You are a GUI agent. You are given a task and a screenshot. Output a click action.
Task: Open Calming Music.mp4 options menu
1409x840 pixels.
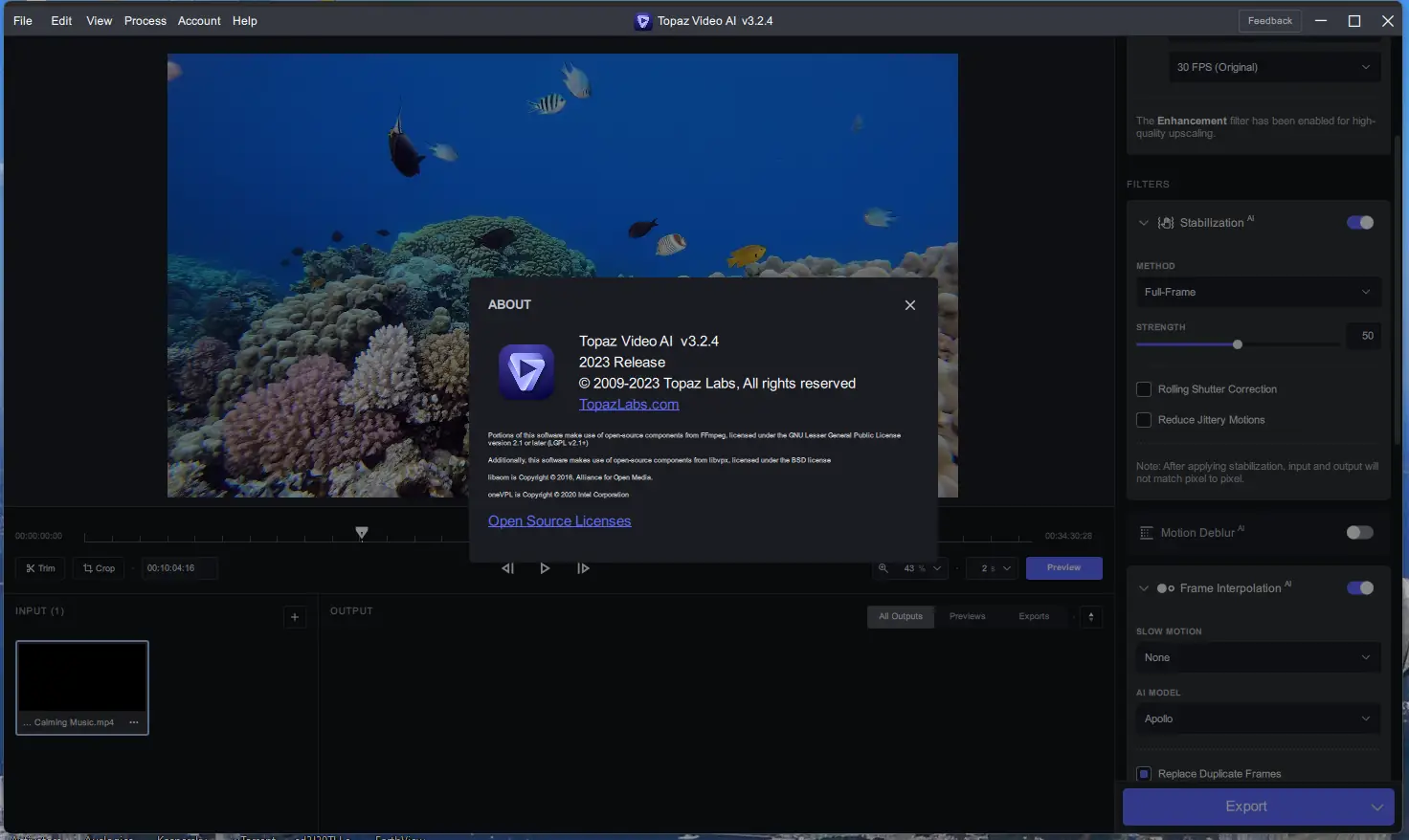(134, 722)
